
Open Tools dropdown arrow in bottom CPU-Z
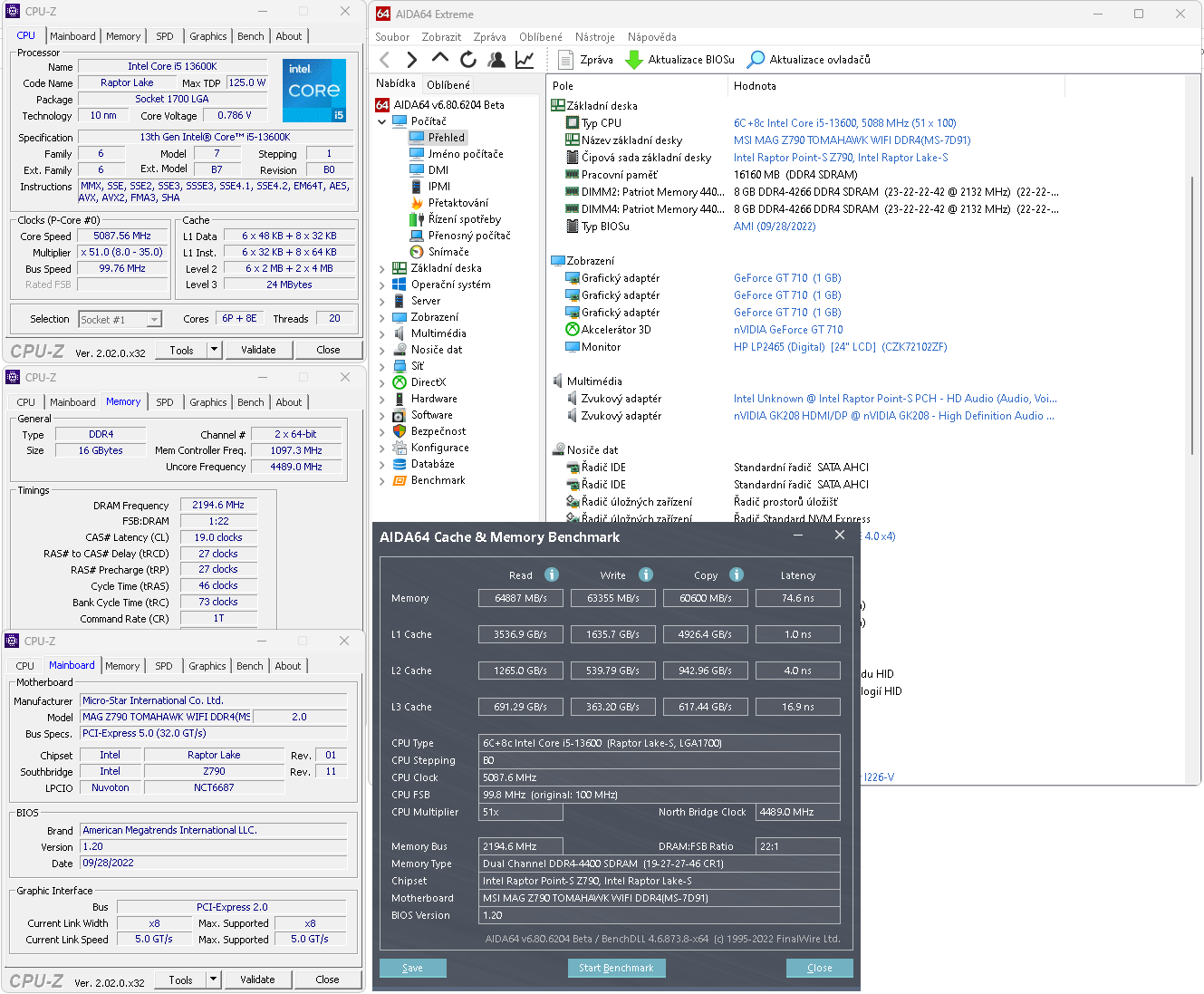214,980
